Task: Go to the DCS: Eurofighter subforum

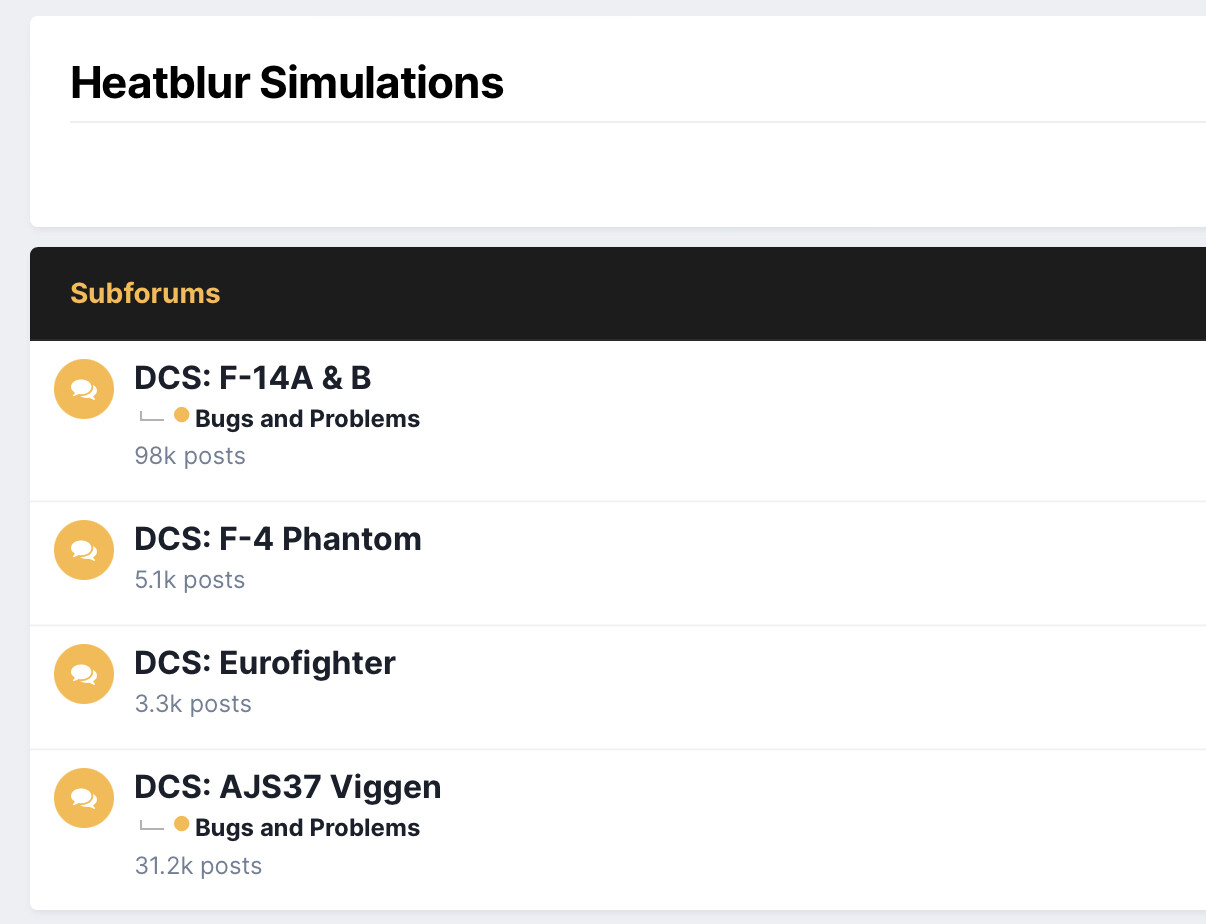Action: pos(264,663)
